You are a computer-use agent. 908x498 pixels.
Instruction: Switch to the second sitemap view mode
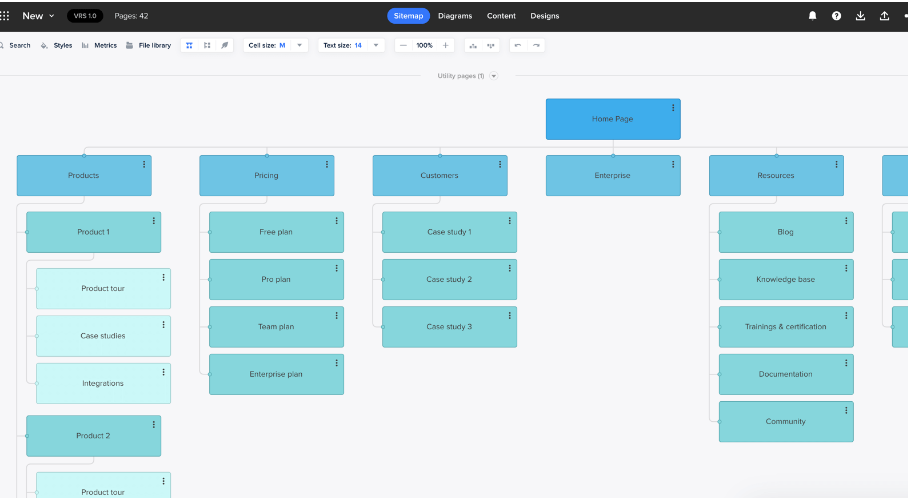pyautogui.click(x=207, y=45)
